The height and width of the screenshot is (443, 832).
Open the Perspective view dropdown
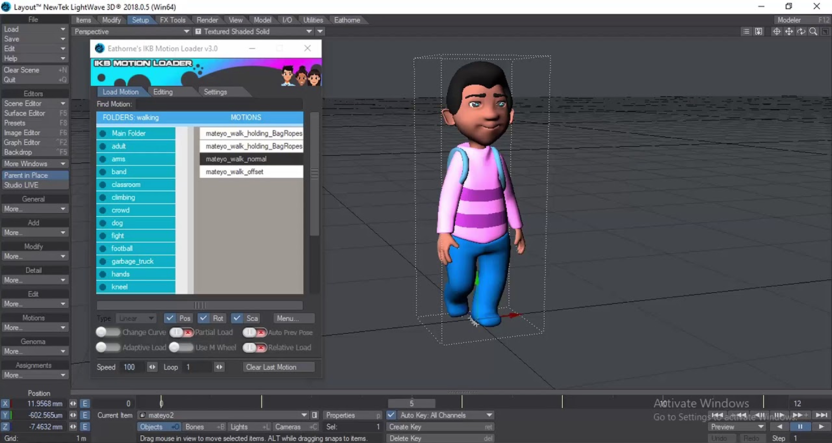[128, 31]
